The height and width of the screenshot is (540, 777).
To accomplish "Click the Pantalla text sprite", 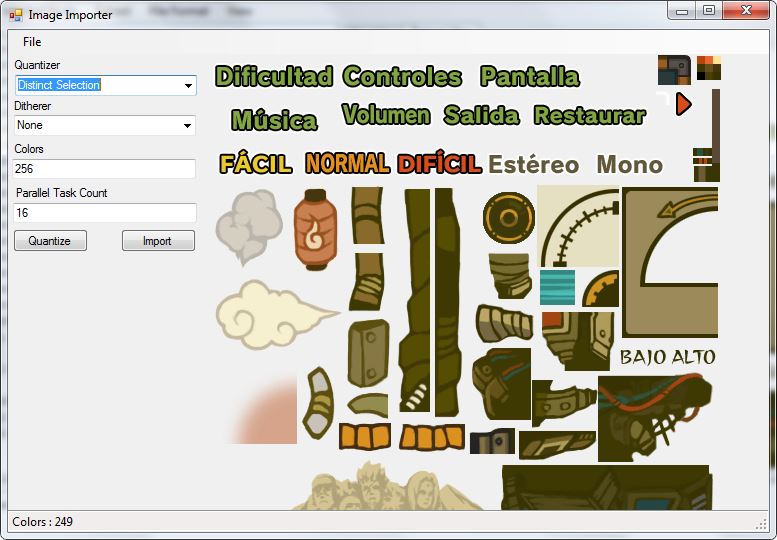I will click(x=530, y=76).
